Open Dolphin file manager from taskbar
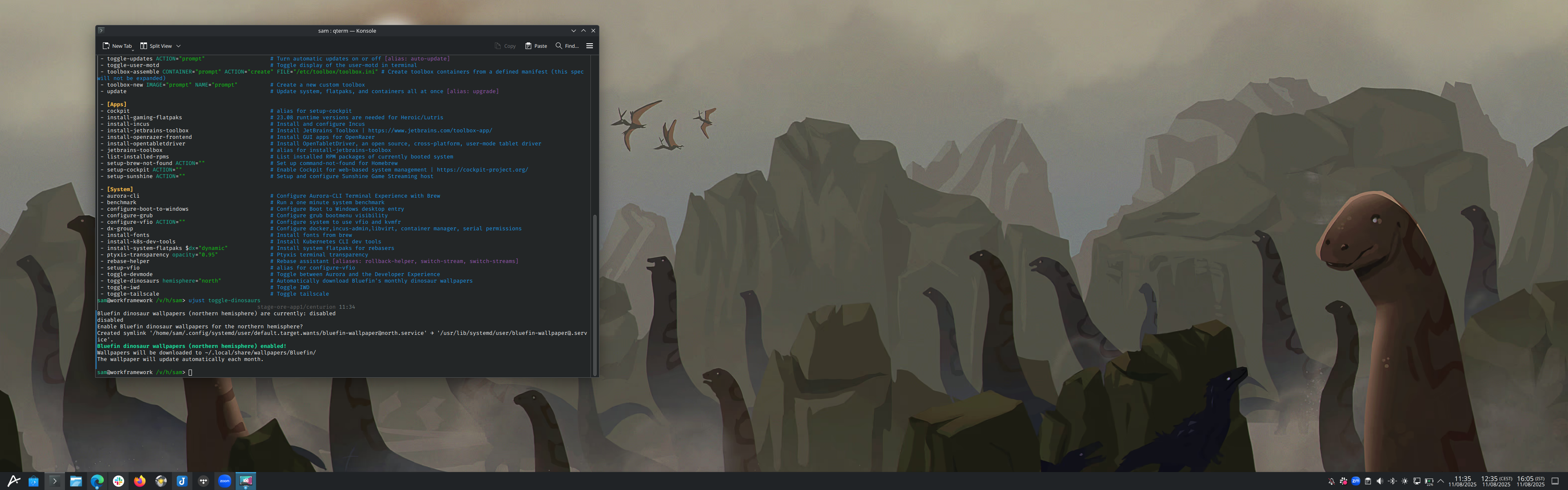This screenshot has width=1568, height=490. click(76, 481)
